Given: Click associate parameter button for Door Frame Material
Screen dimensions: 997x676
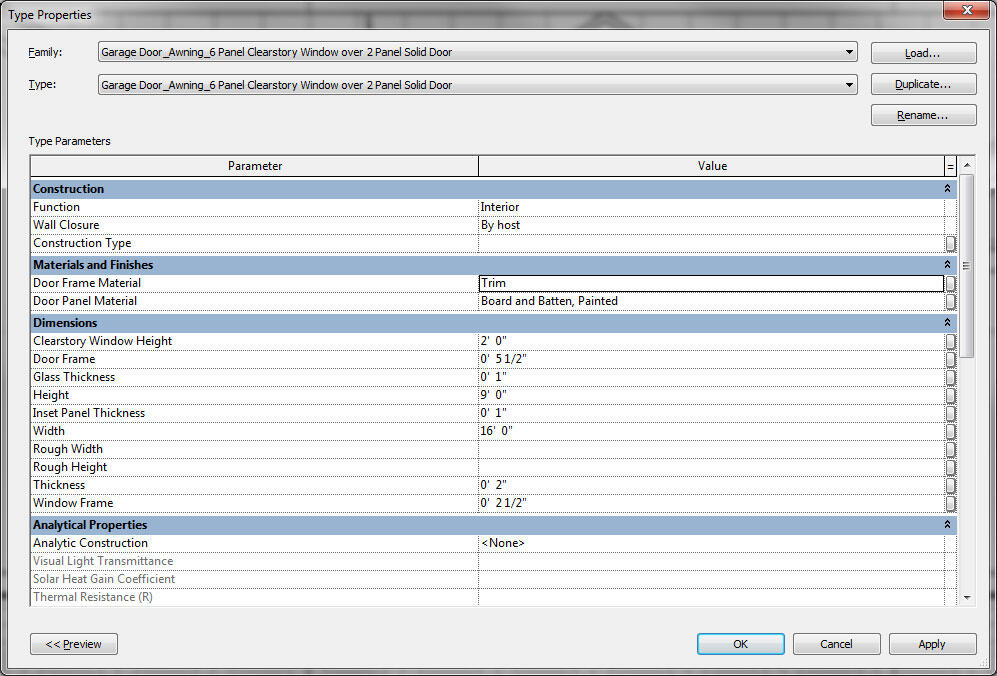Looking at the screenshot, I should [x=950, y=283].
